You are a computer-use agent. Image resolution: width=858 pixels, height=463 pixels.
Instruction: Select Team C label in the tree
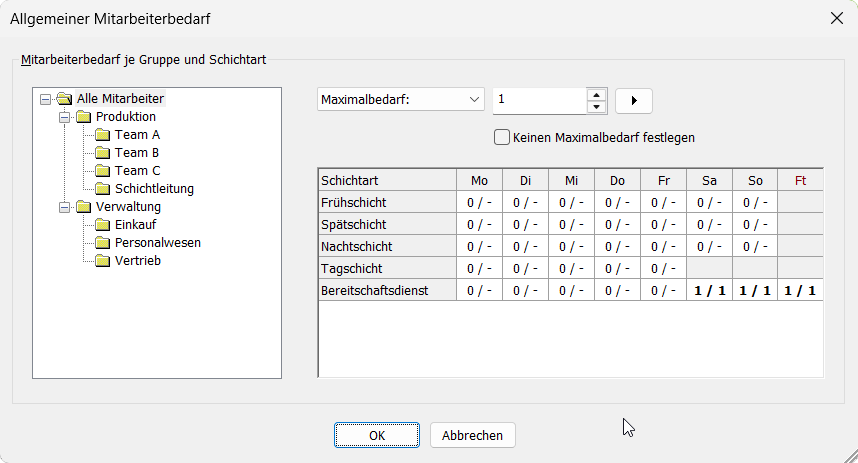coord(137,171)
